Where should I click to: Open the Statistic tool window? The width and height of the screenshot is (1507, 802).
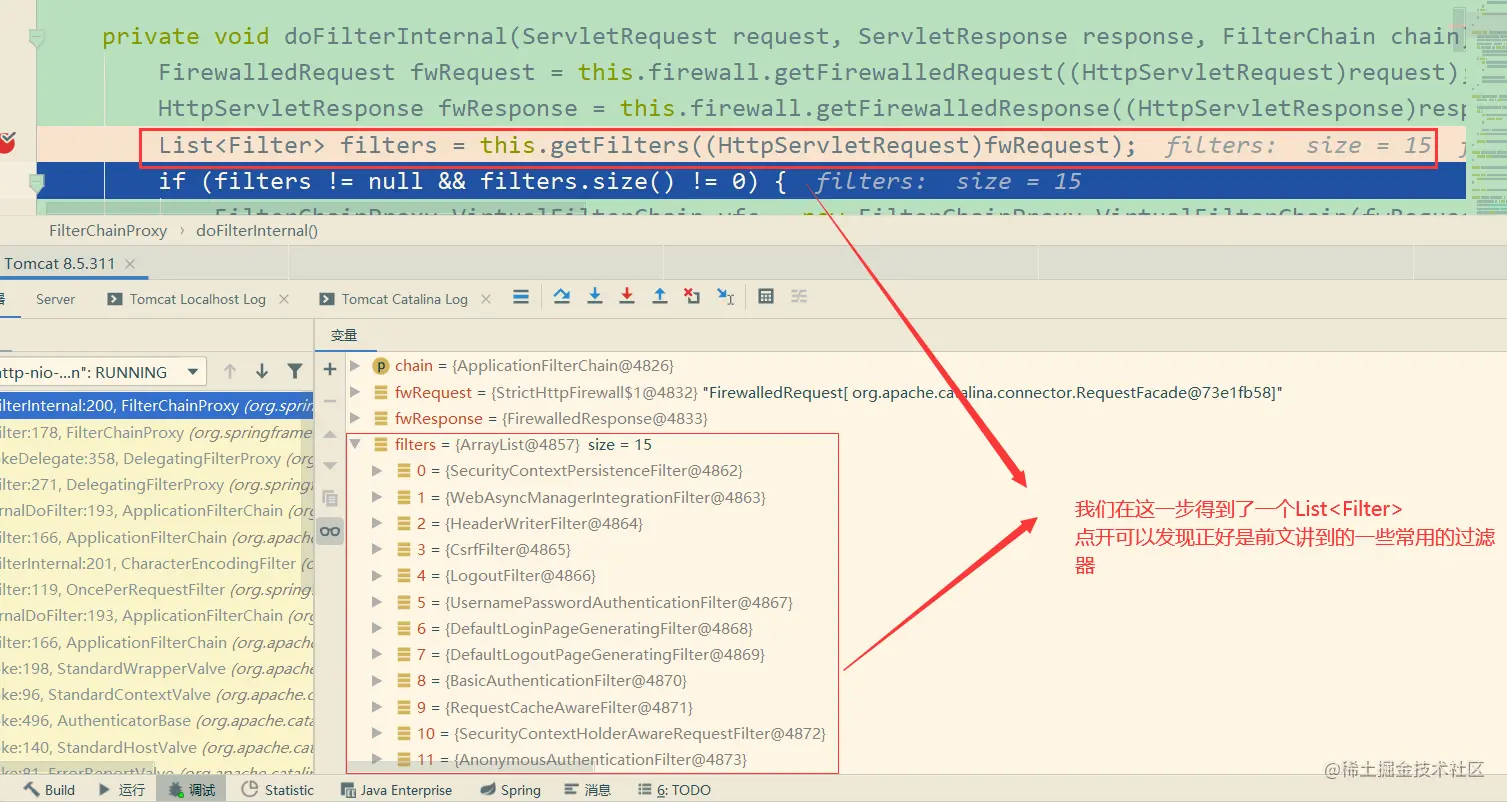click(x=278, y=790)
